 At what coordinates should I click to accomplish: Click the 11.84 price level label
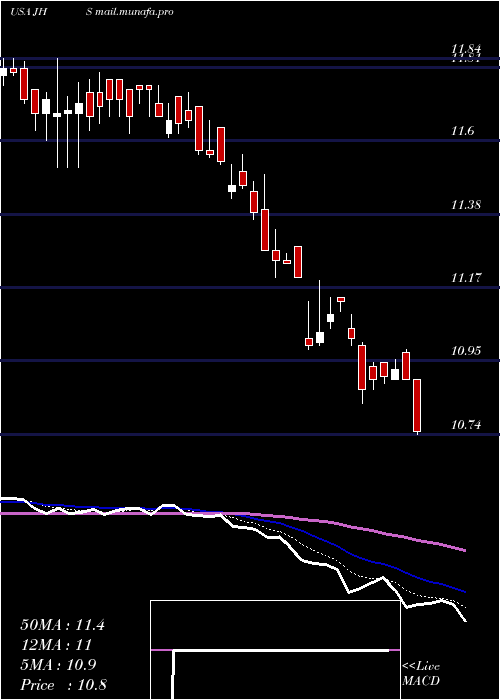pos(467,49)
